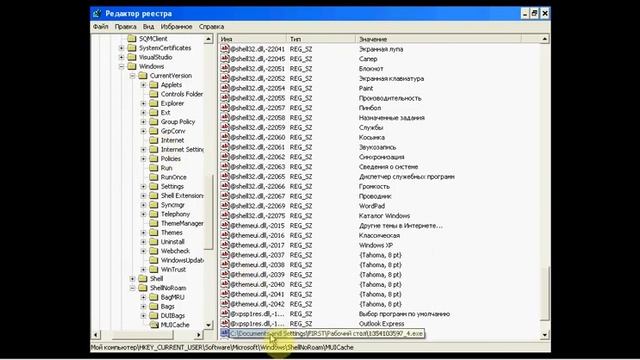
Task: Click the string icon of the Paint entry
Action: 224,88
